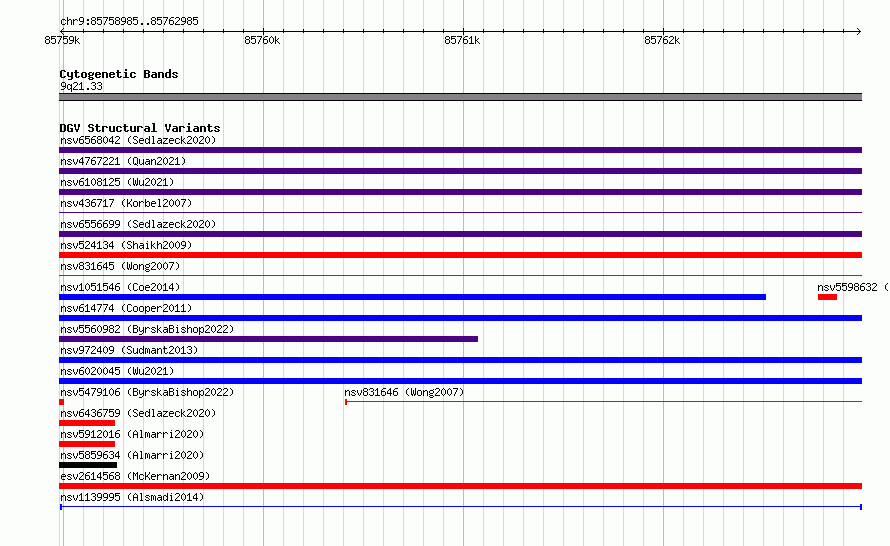This screenshot has height=546, width=890.
Task: Click the Cytogenetic Bands track title
Action: click(x=119, y=74)
